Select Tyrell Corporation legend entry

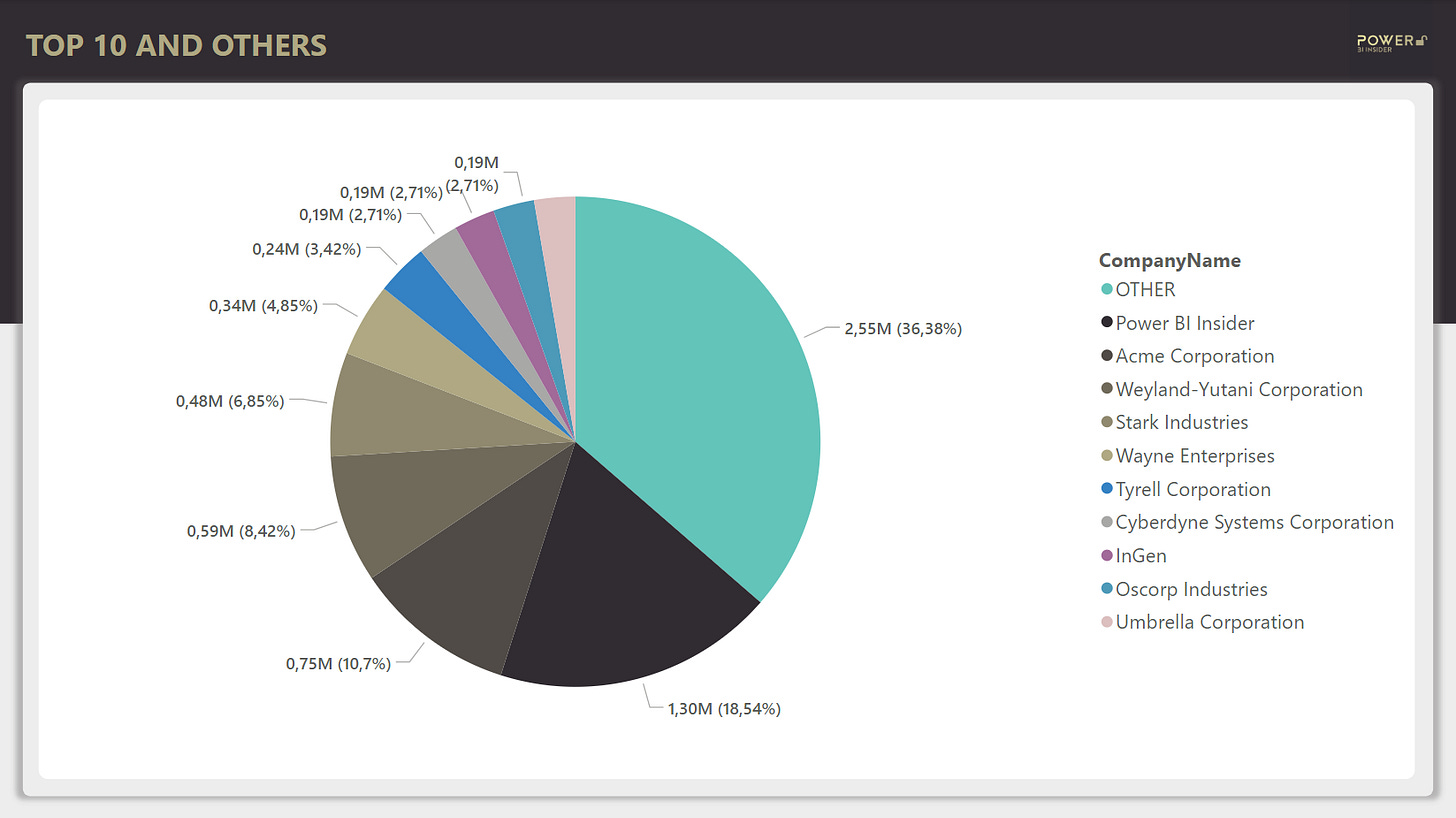click(1185, 489)
